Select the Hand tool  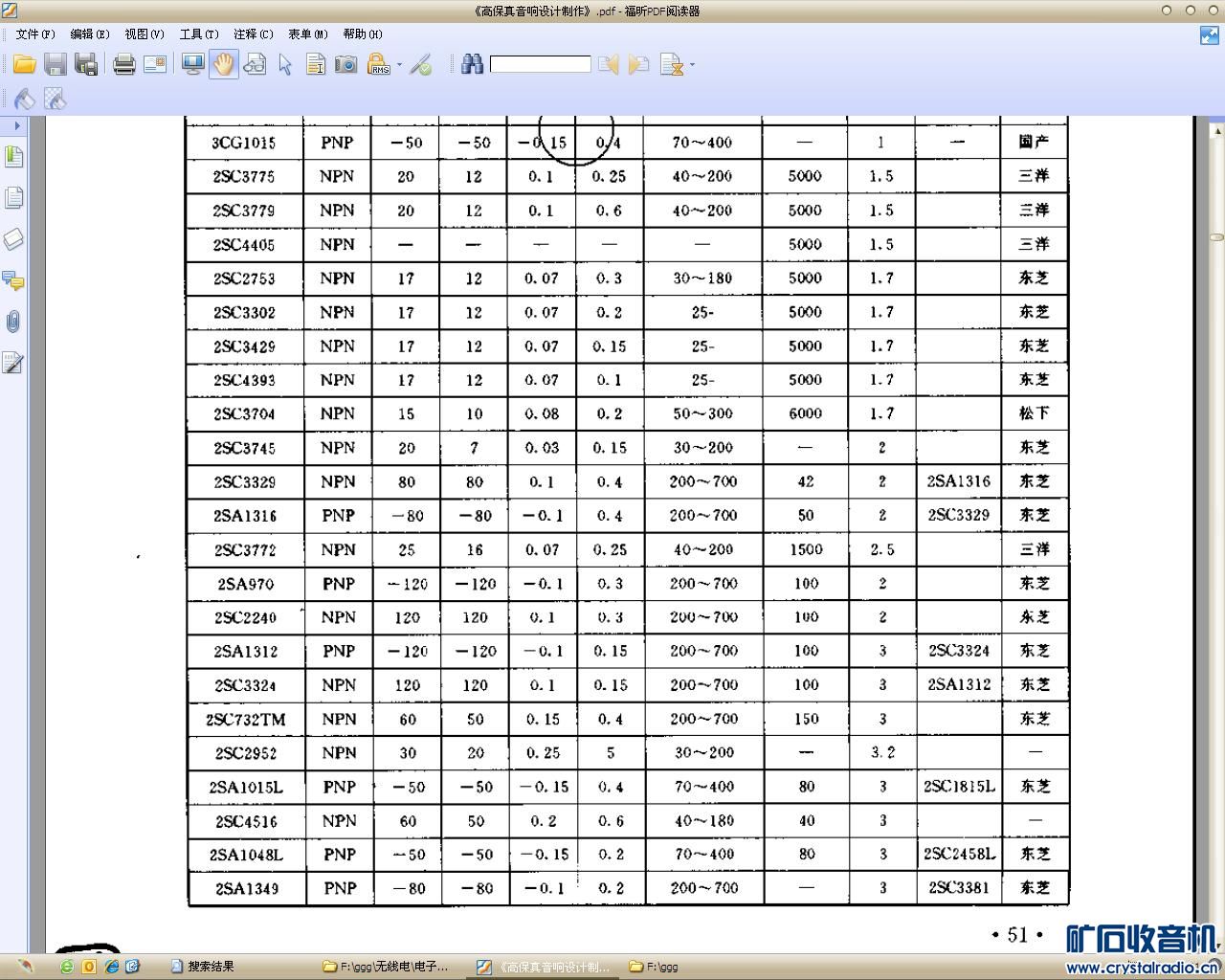[224, 64]
